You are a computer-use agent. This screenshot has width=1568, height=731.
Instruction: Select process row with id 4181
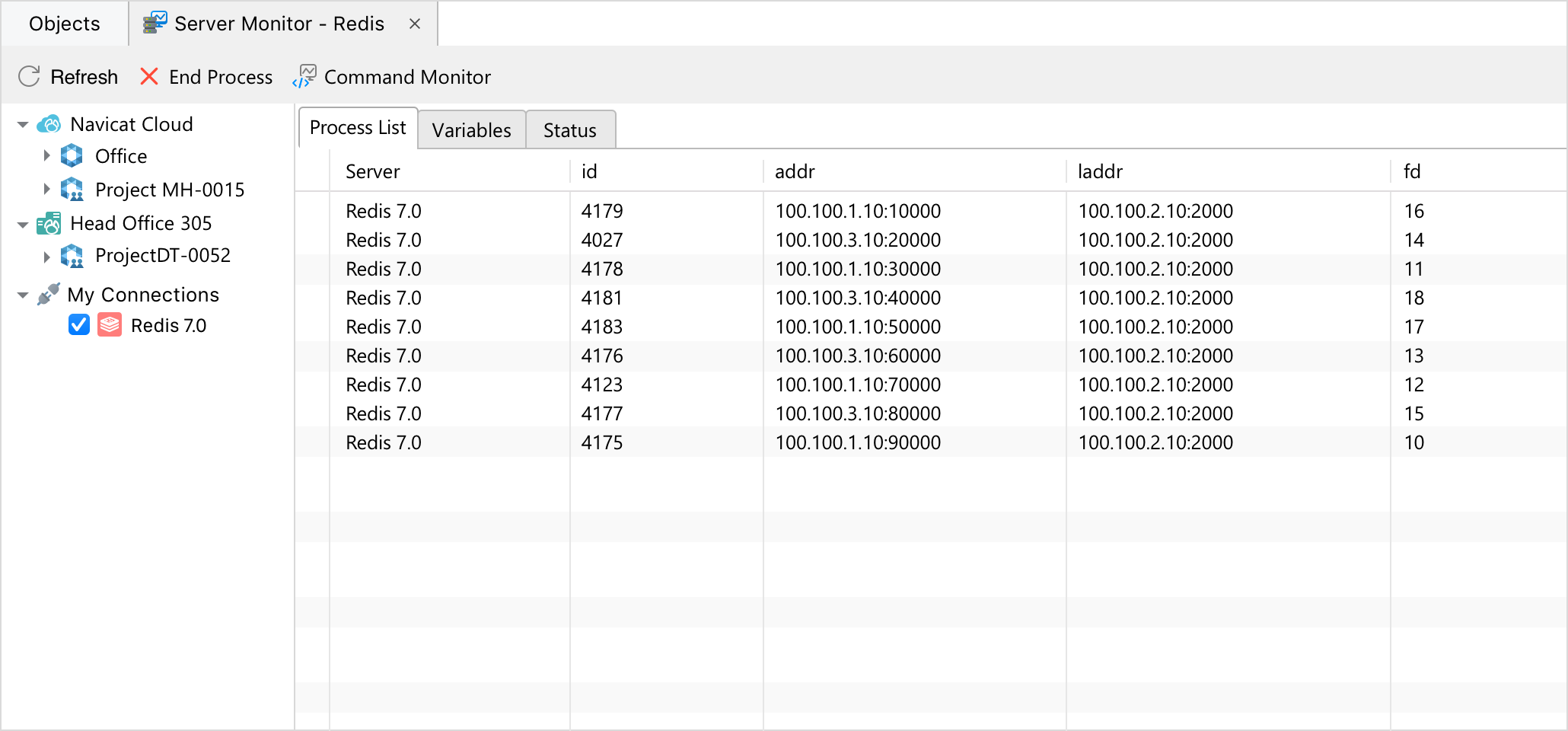[930, 298]
